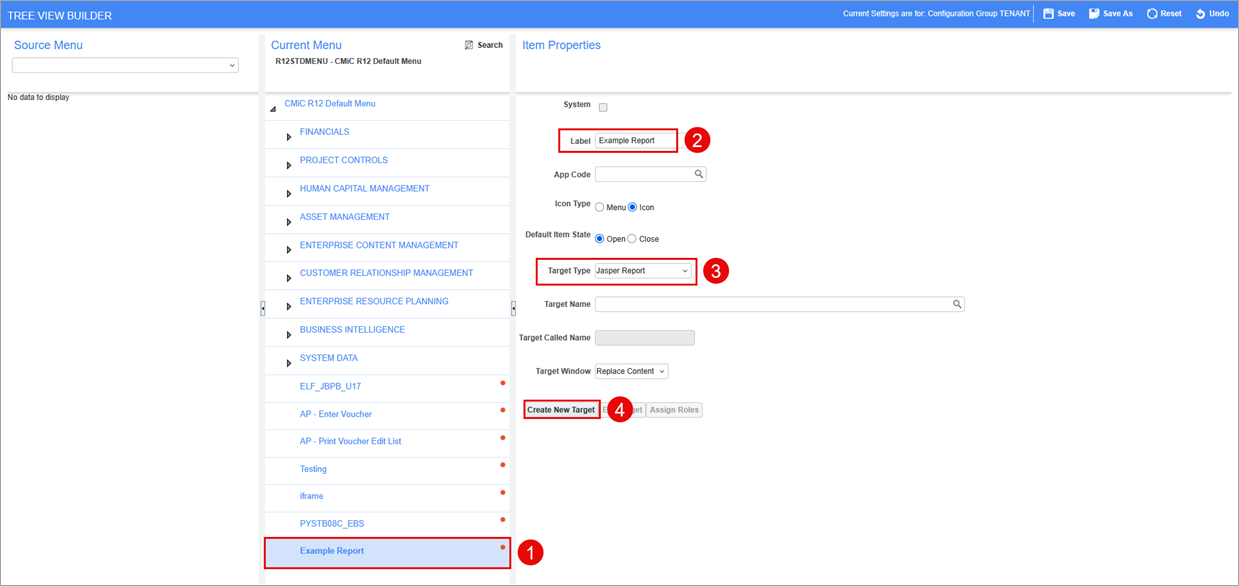
Task: Select the Open default item state
Action: click(x=600, y=239)
